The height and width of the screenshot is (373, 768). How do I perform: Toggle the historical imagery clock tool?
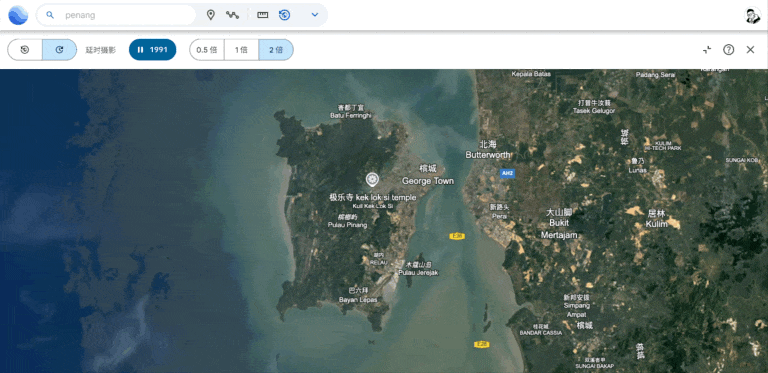tap(285, 15)
